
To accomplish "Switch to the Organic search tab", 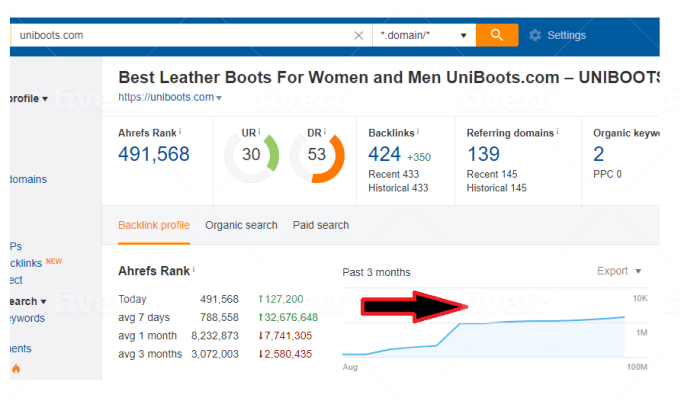I will [241, 225].
